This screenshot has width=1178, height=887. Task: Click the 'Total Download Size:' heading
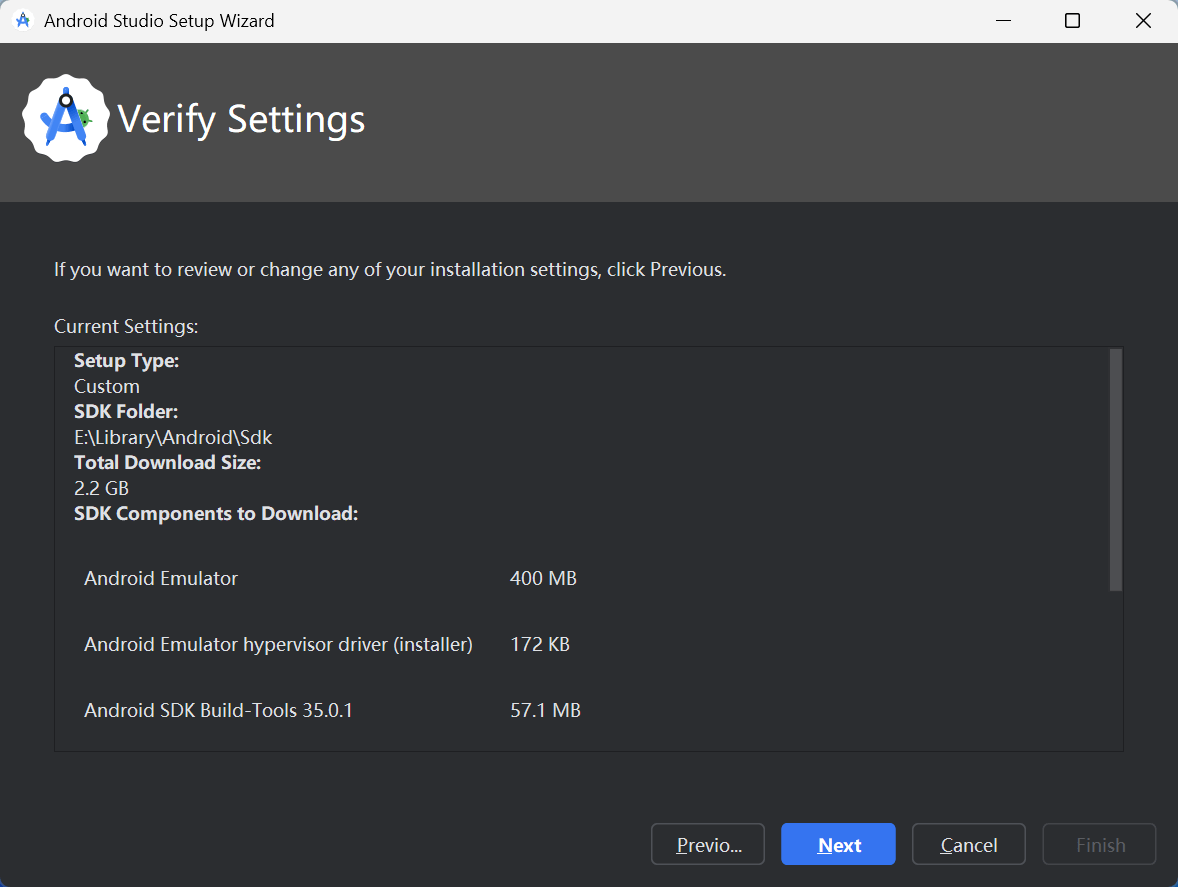point(168,463)
